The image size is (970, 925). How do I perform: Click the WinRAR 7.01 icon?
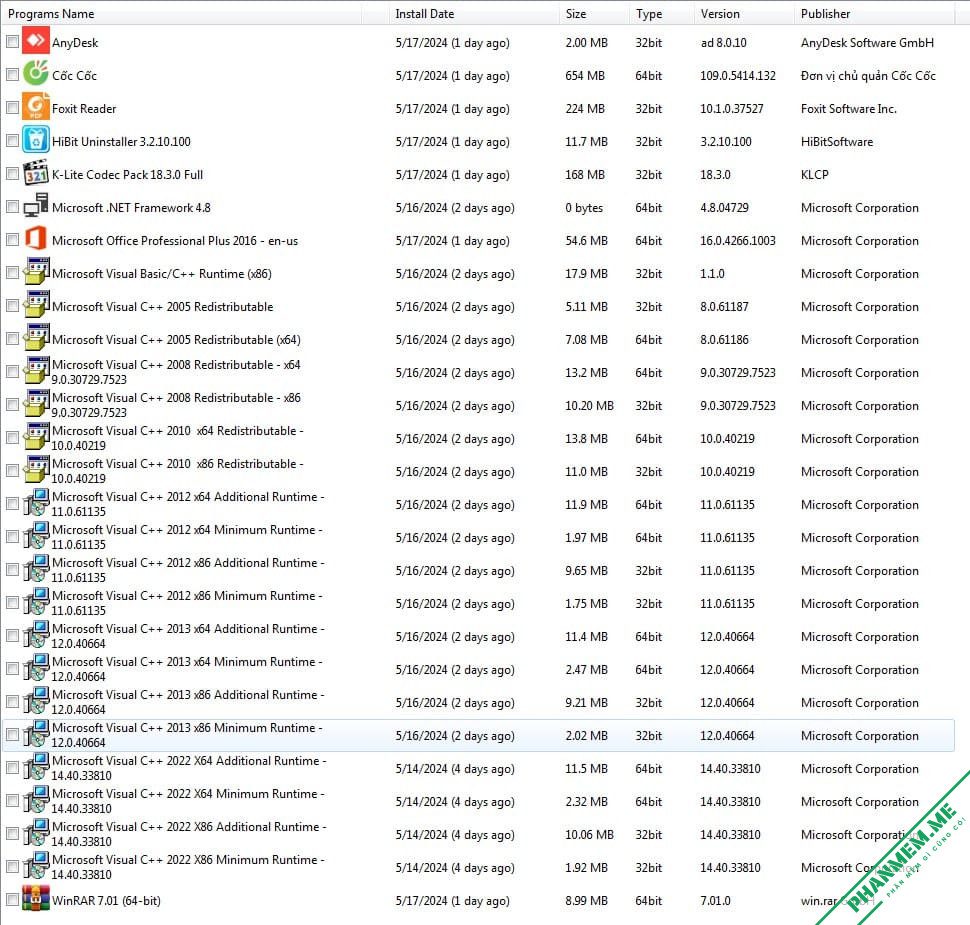[36, 898]
